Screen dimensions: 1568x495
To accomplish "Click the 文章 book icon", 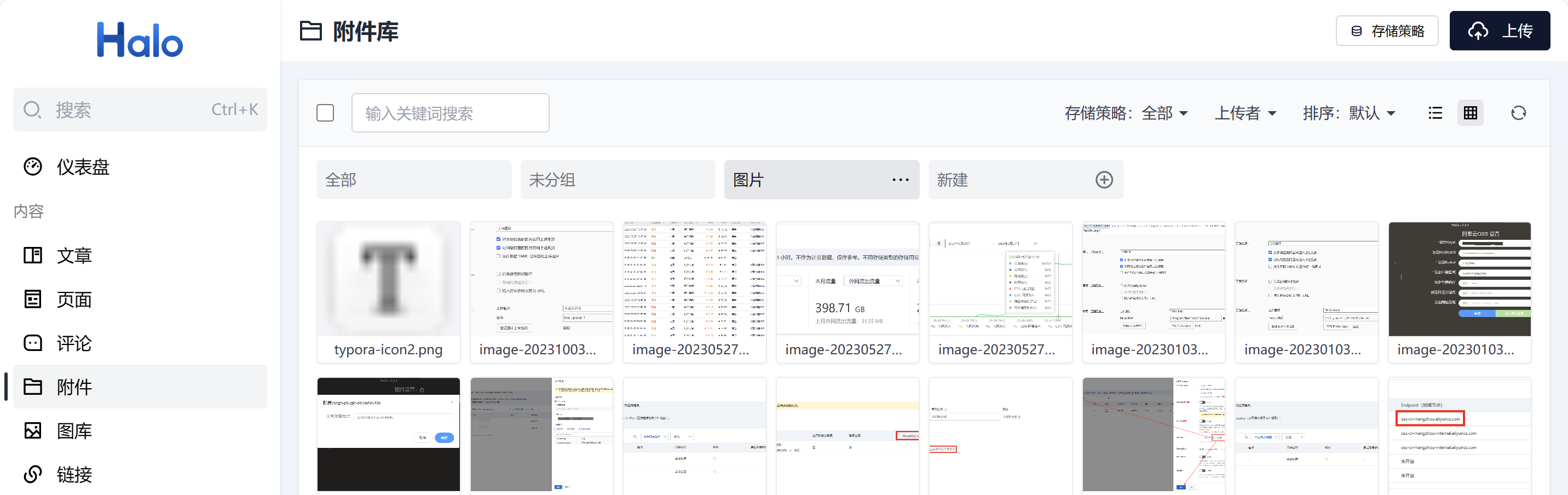I will 33,255.
